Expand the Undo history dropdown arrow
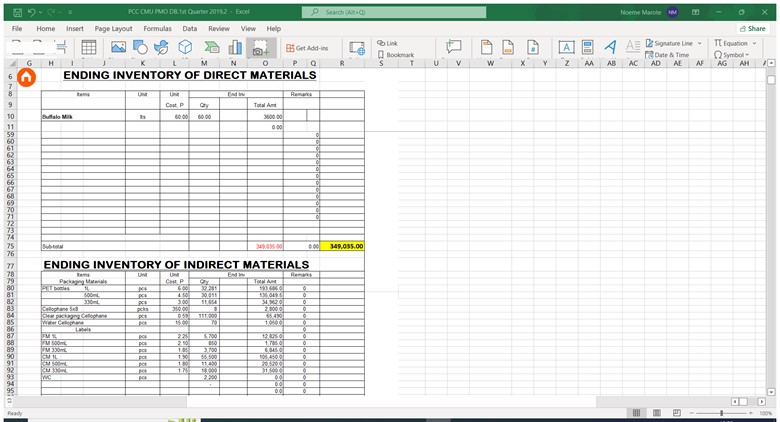This screenshot has height=422, width=780. pyautogui.click(x=40, y=12)
